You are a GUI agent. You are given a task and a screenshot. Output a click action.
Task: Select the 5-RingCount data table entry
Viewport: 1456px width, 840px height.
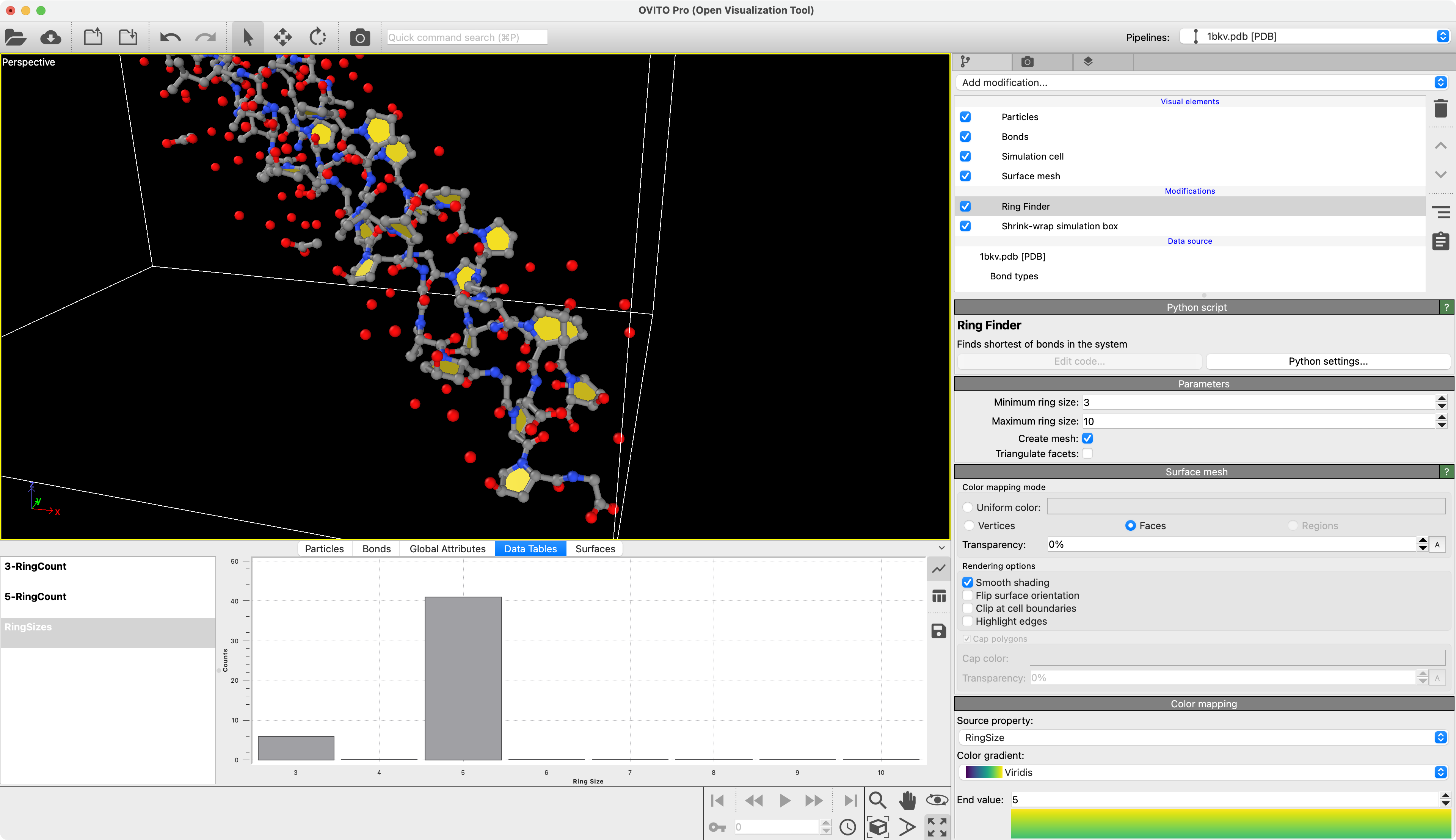pyautogui.click(x=36, y=597)
